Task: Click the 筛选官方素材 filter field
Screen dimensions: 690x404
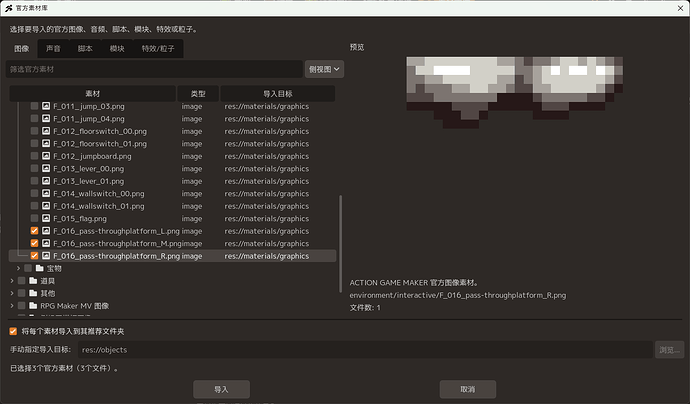Action: click(x=154, y=69)
